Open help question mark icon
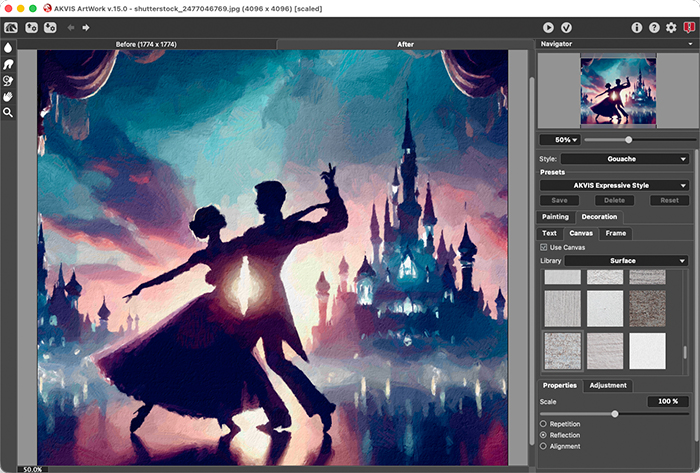Image resolution: width=700 pixels, height=473 pixels. [x=654, y=28]
